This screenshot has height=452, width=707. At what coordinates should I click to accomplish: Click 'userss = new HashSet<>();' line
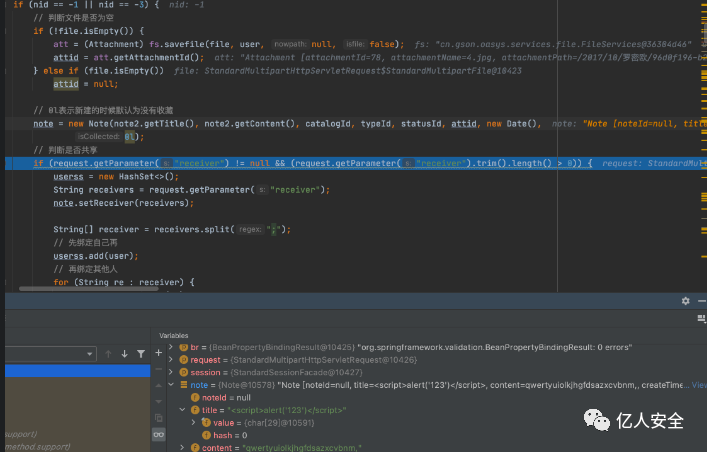click(116, 176)
